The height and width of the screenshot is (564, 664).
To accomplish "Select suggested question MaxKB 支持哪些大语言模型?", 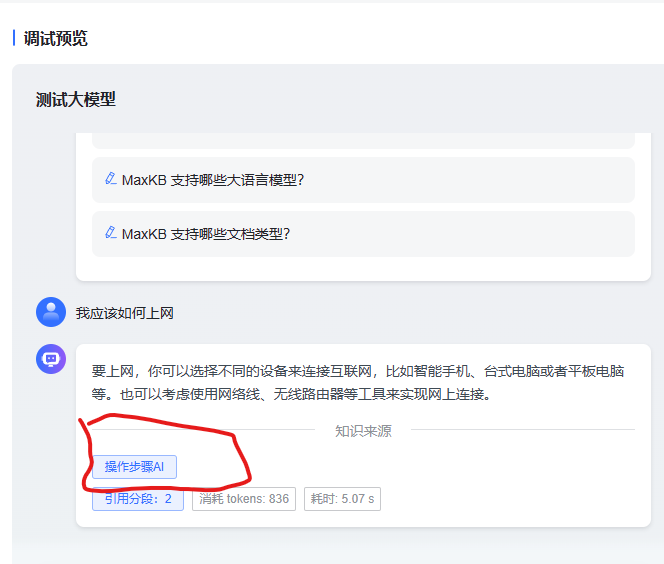I will [363, 180].
